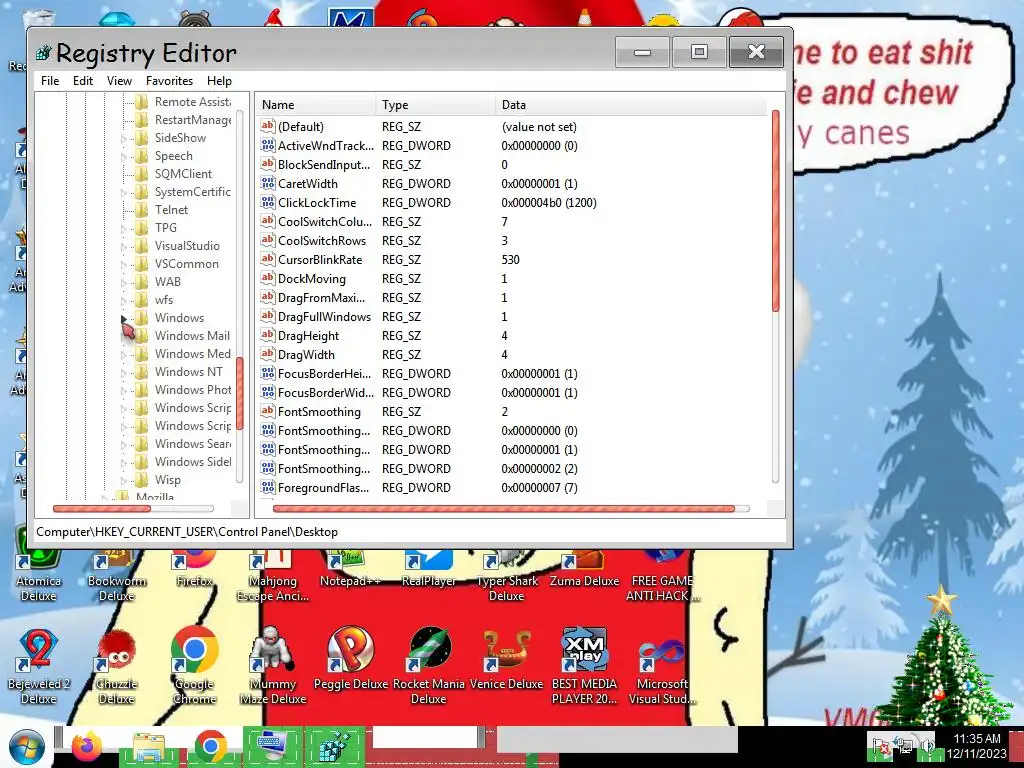Expand the WAB key
This screenshot has width=1024, height=768.
[x=123, y=283]
